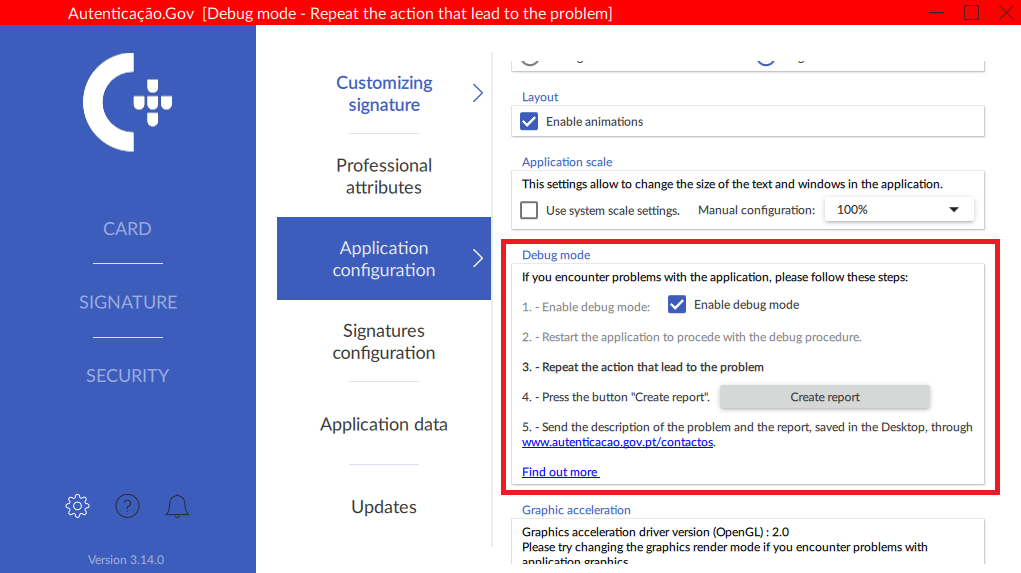This screenshot has height=573, width=1021.
Task: Switch to the SECURITY section
Action: pos(128,376)
